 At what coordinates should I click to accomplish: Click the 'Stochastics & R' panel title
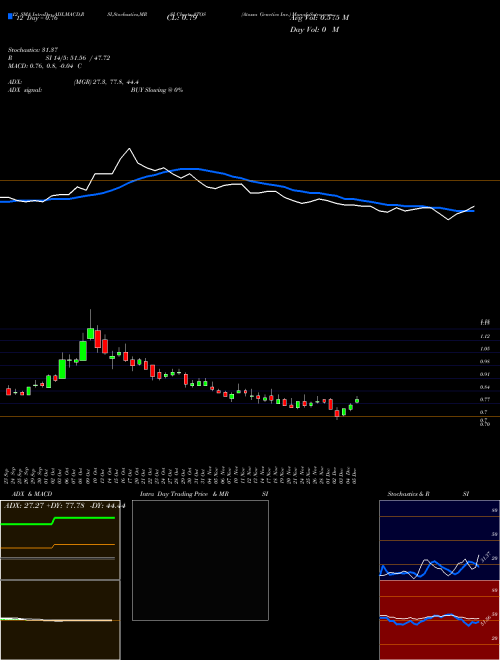408,494
